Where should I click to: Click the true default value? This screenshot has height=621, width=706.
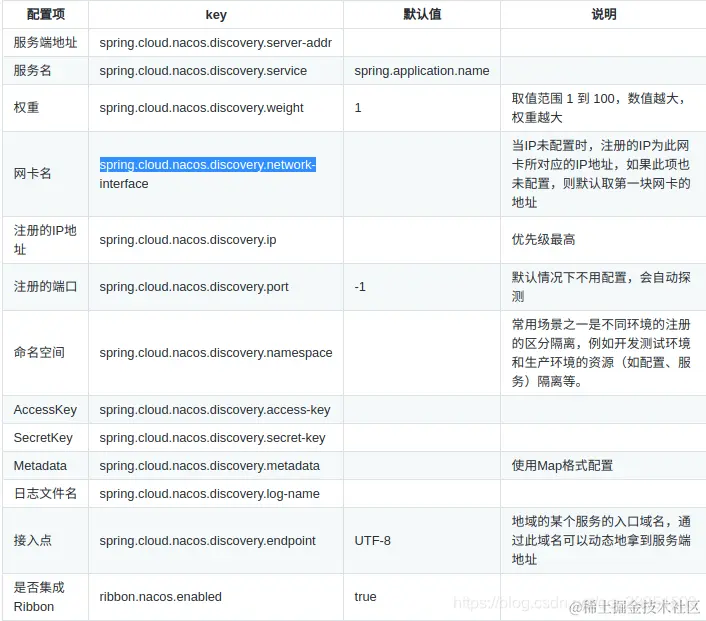(365, 597)
